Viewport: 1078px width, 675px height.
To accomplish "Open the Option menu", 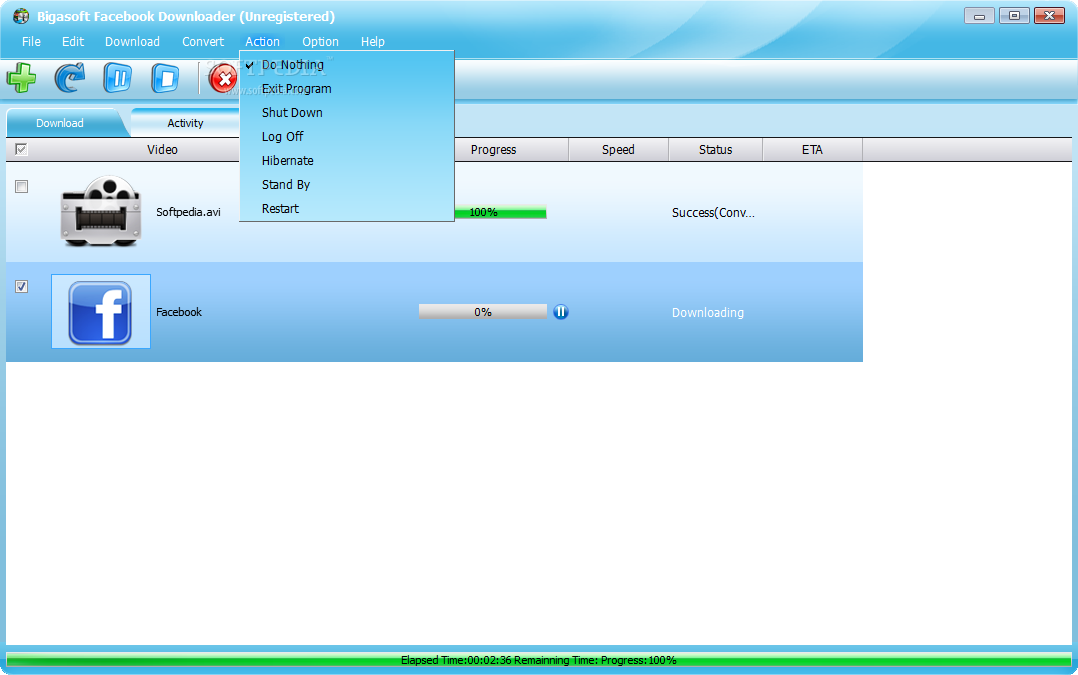I will click(320, 41).
